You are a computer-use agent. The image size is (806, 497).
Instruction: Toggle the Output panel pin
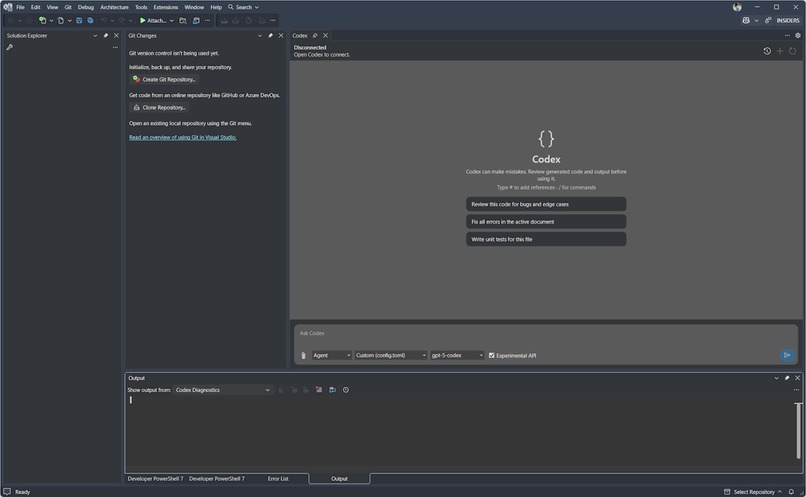[787, 378]
